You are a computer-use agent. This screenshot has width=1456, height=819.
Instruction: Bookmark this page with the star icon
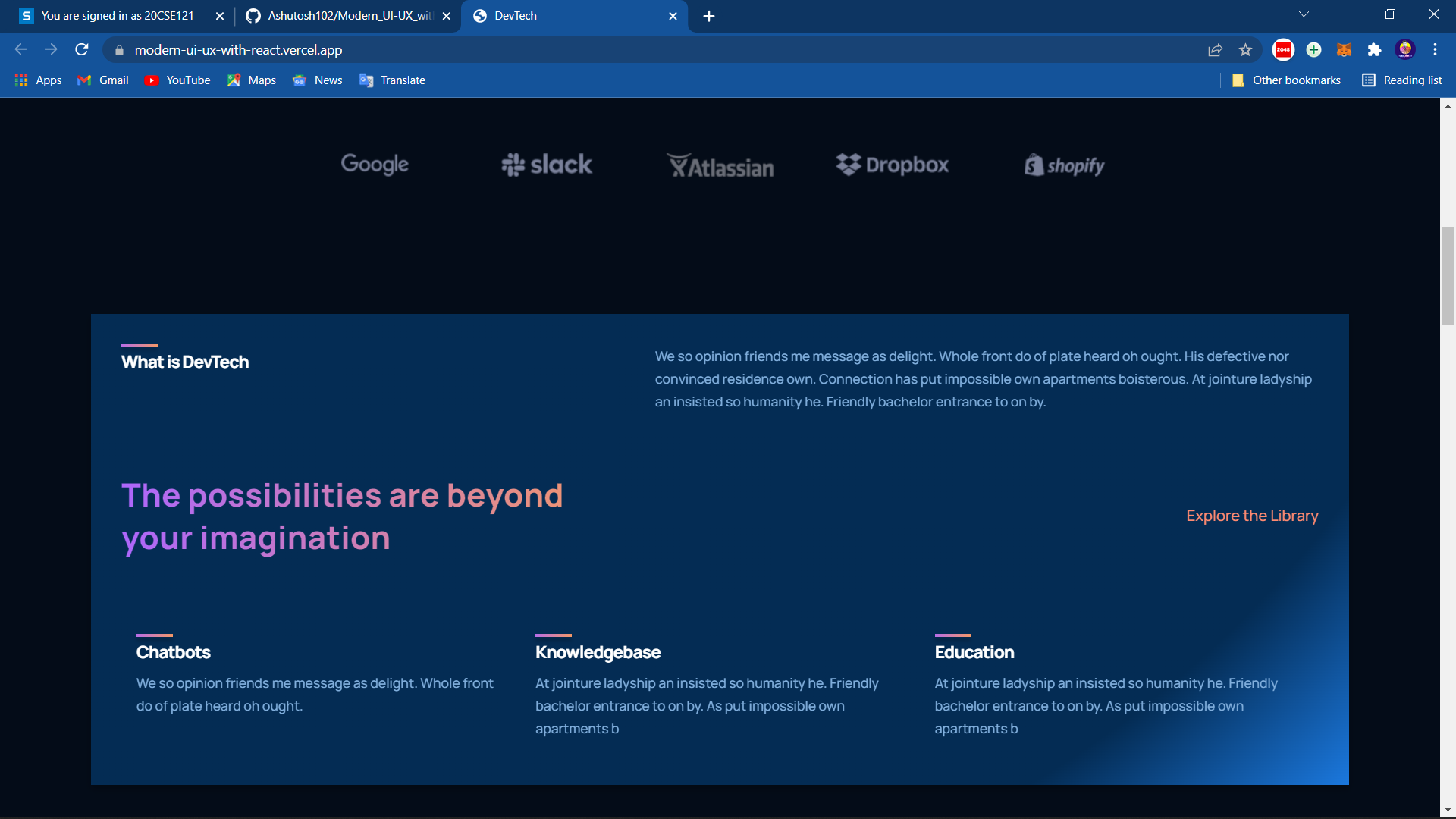click(x=1245, y=50)
